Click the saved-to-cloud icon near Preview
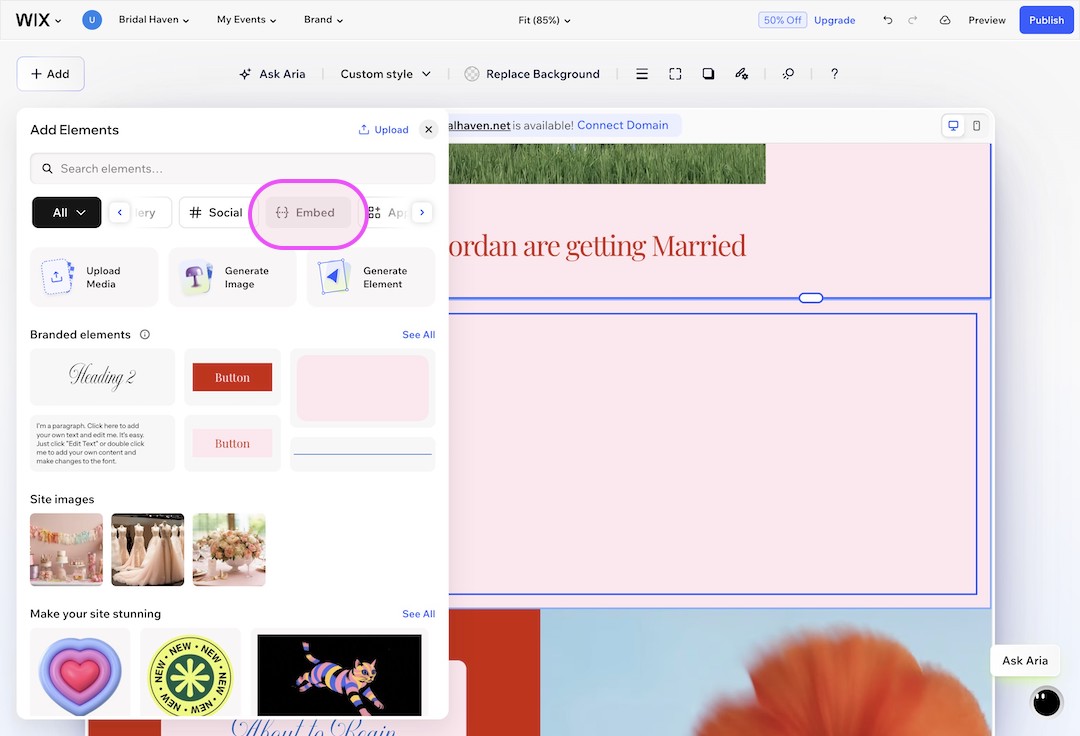This screenshot has height=736, width=1080. (944, 19)
